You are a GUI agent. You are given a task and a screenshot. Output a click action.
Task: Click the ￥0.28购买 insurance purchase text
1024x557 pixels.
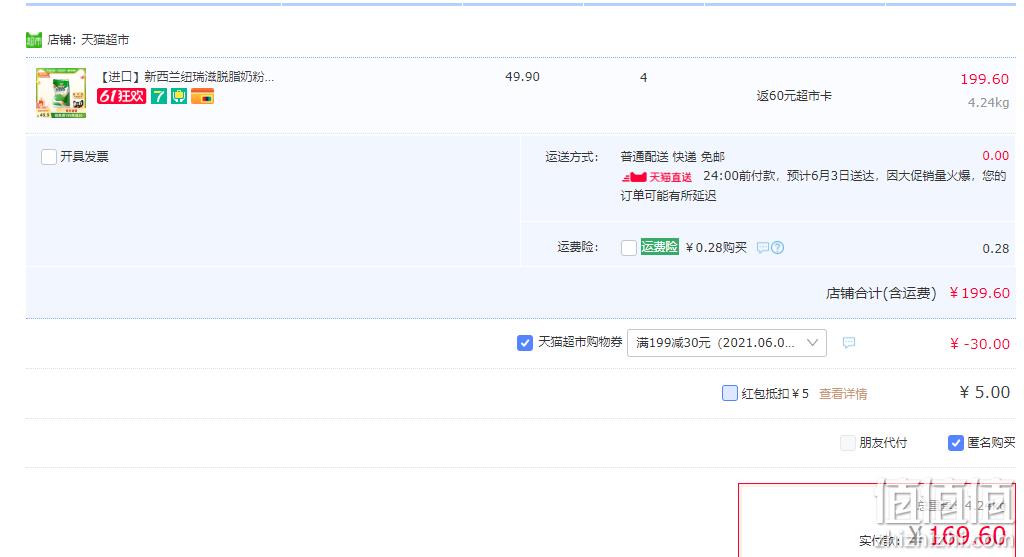point(716,247)
